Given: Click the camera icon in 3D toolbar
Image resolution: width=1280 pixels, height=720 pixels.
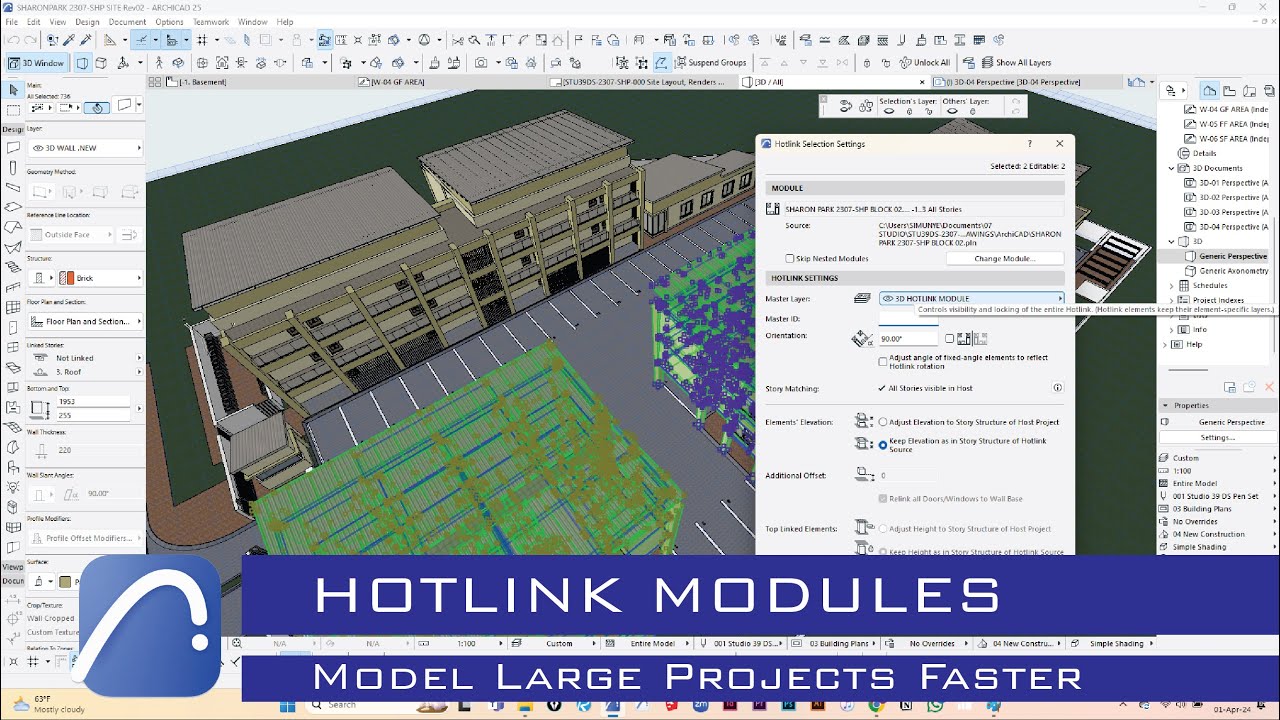Looking at the screenshot, I should point(481,62).
